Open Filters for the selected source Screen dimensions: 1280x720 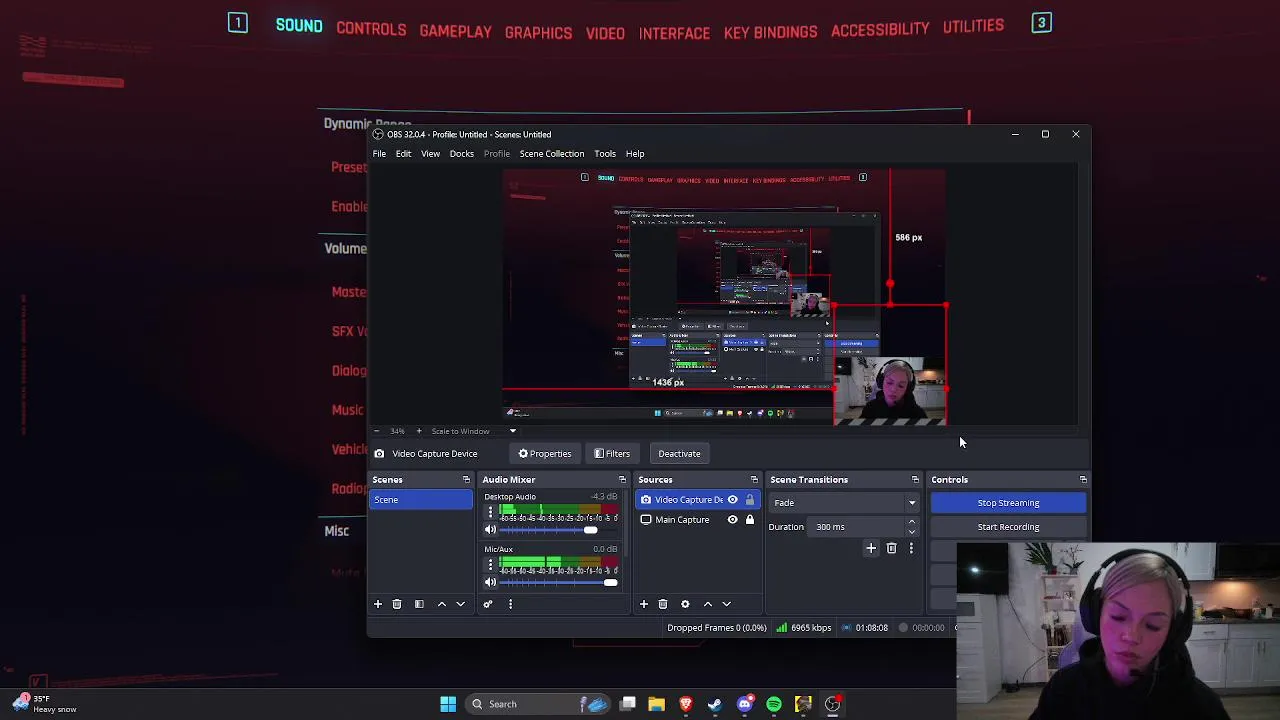point(612,454)
